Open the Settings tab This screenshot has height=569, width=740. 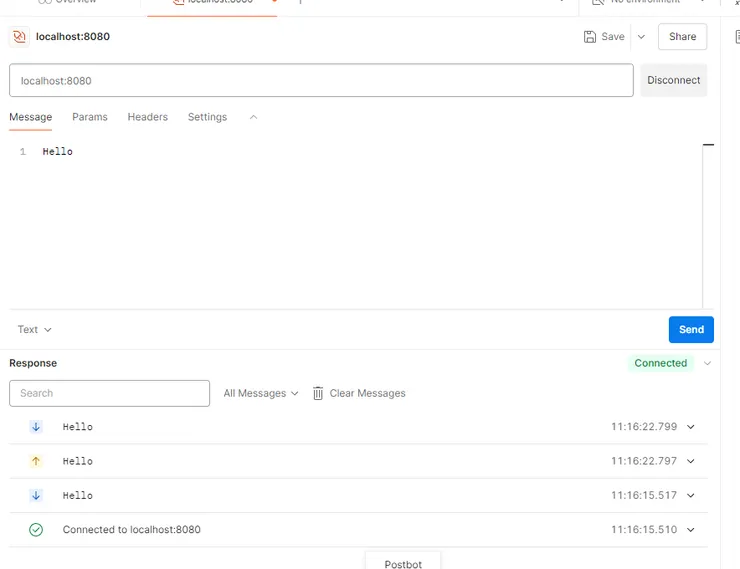[207, 117]
